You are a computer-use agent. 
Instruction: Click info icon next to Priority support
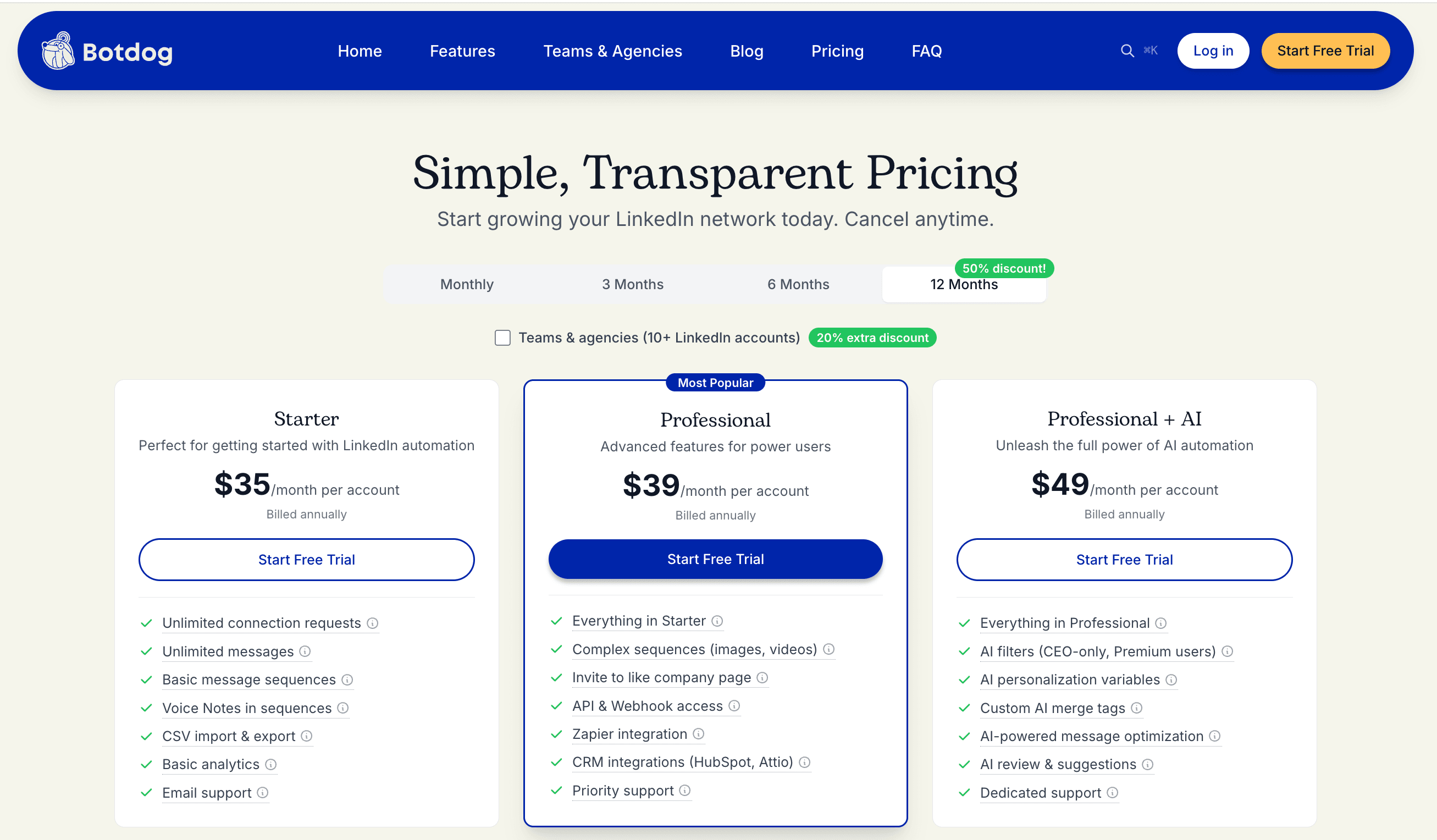[685, 791]
